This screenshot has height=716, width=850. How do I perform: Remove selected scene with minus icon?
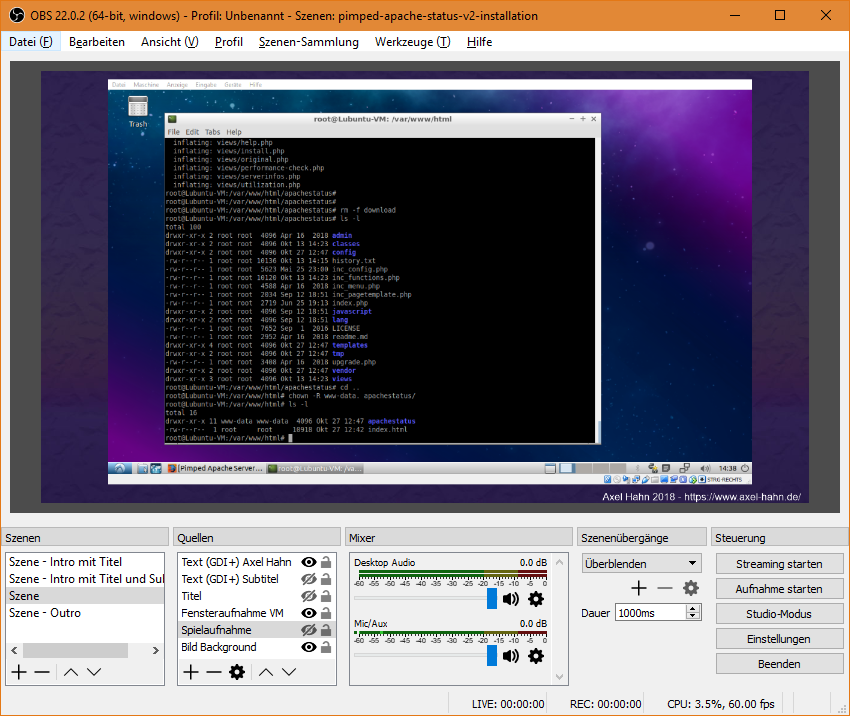click(42, 672)
